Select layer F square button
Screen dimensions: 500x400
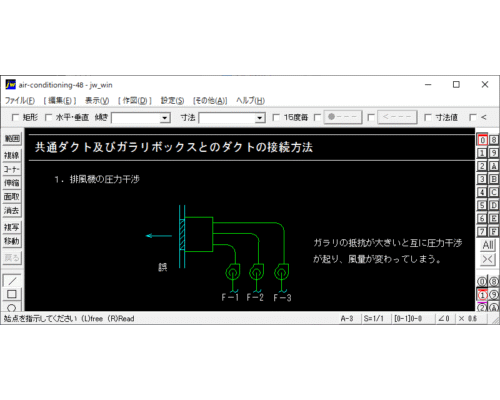494,231
